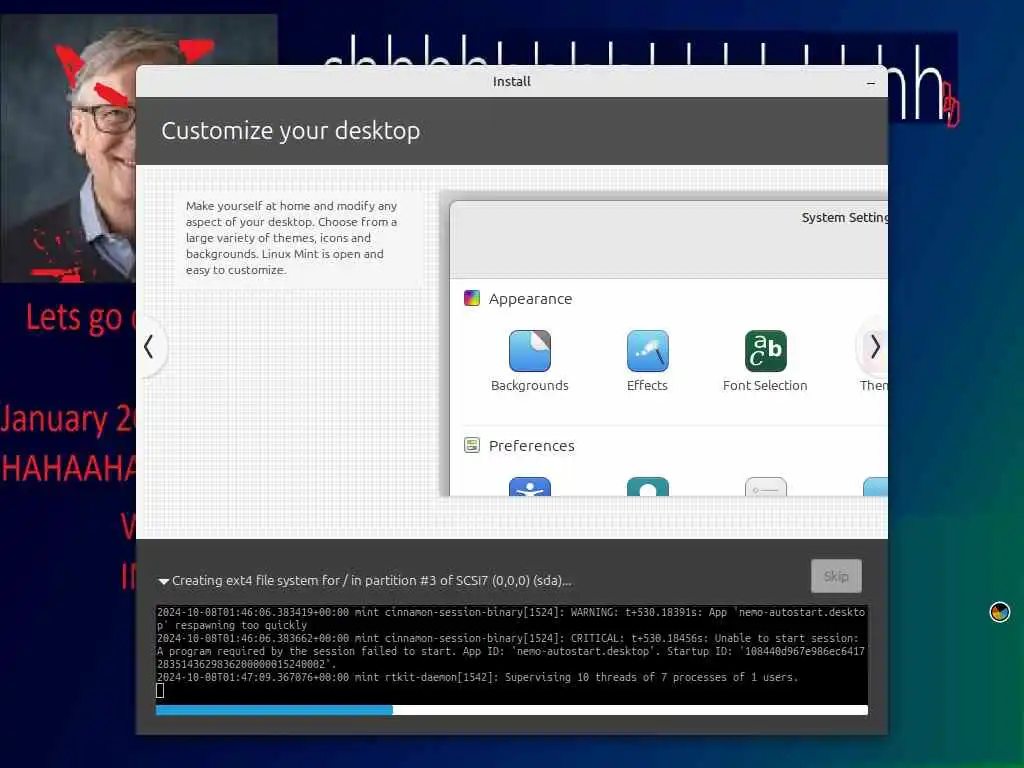
Task: Click the 'Backgrounds' label text
Action: [x=530, y=385]
